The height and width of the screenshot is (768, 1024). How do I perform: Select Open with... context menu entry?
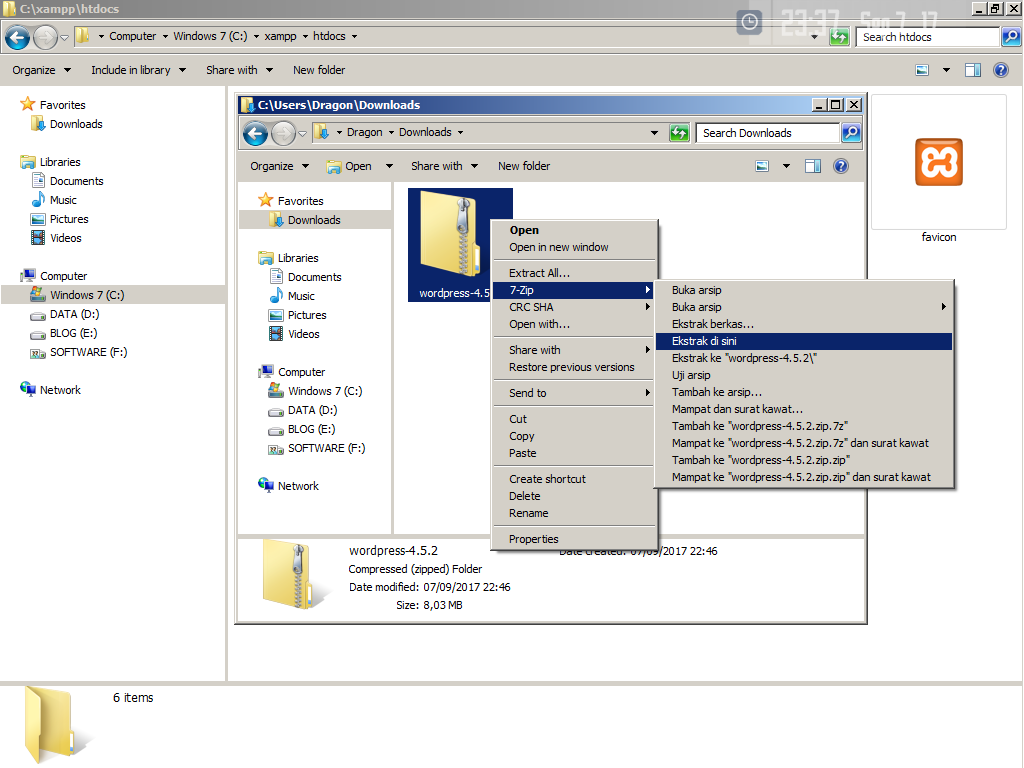point(574,324)
